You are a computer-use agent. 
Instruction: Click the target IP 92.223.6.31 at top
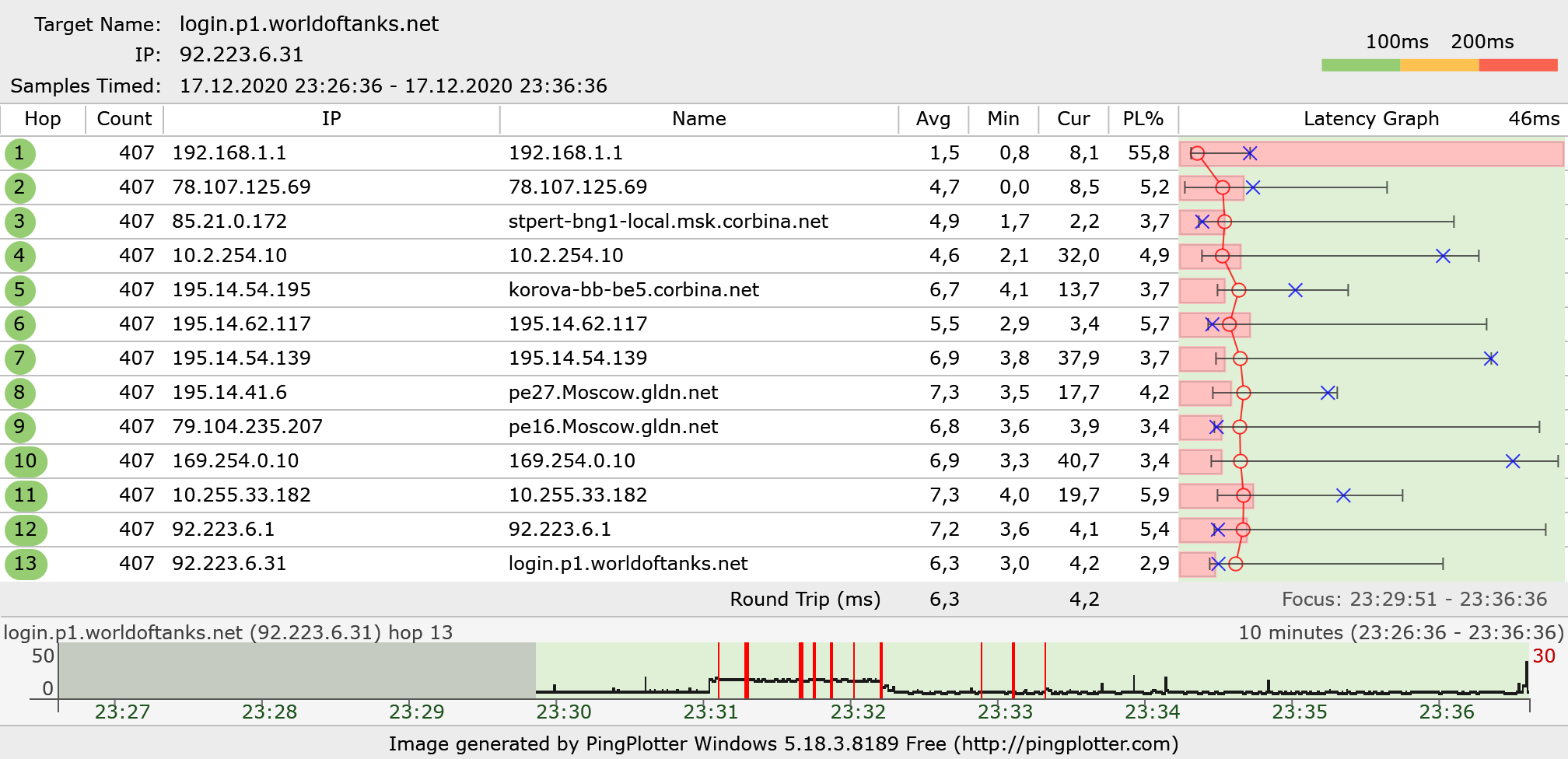pyautogui.click(x=241, y=54)
